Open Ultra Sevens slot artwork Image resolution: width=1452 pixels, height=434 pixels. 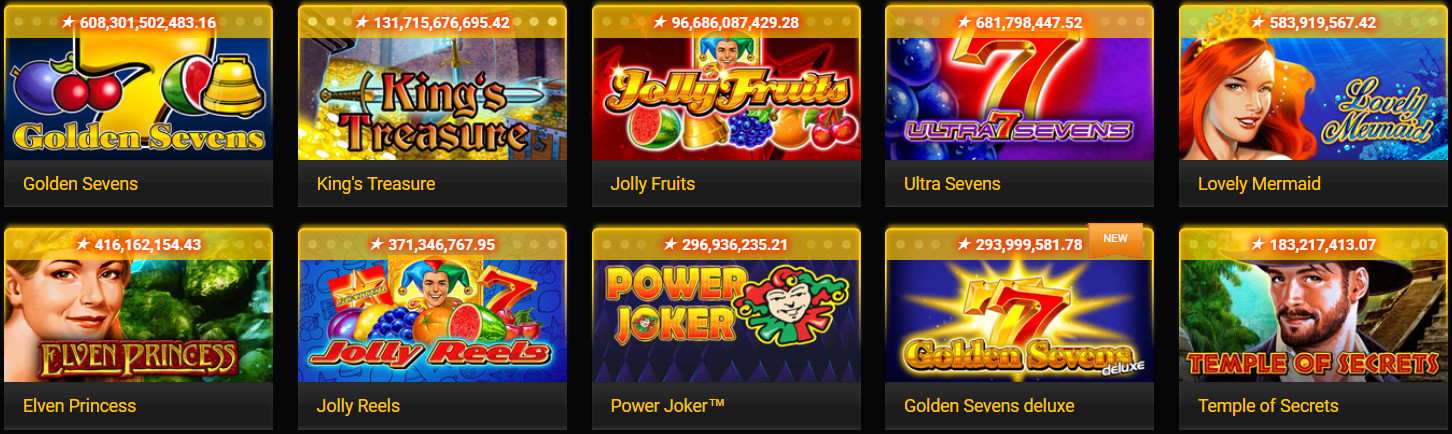(x=1019, y=98)
